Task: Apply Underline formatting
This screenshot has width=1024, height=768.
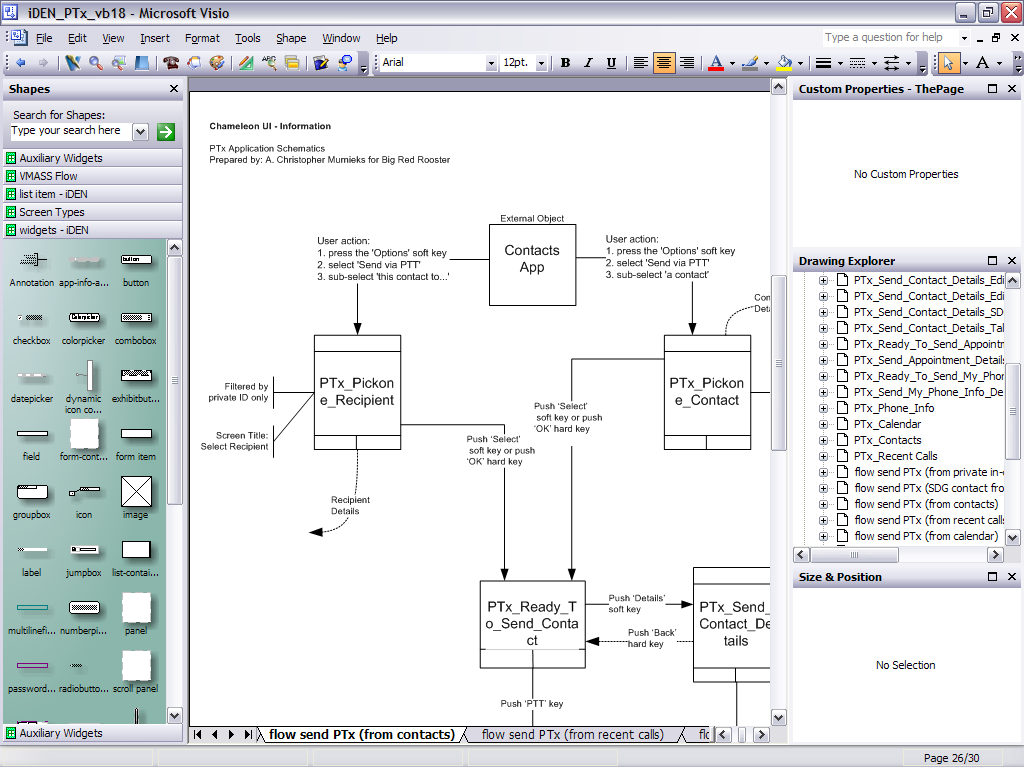Action: (x=611, y=63)
